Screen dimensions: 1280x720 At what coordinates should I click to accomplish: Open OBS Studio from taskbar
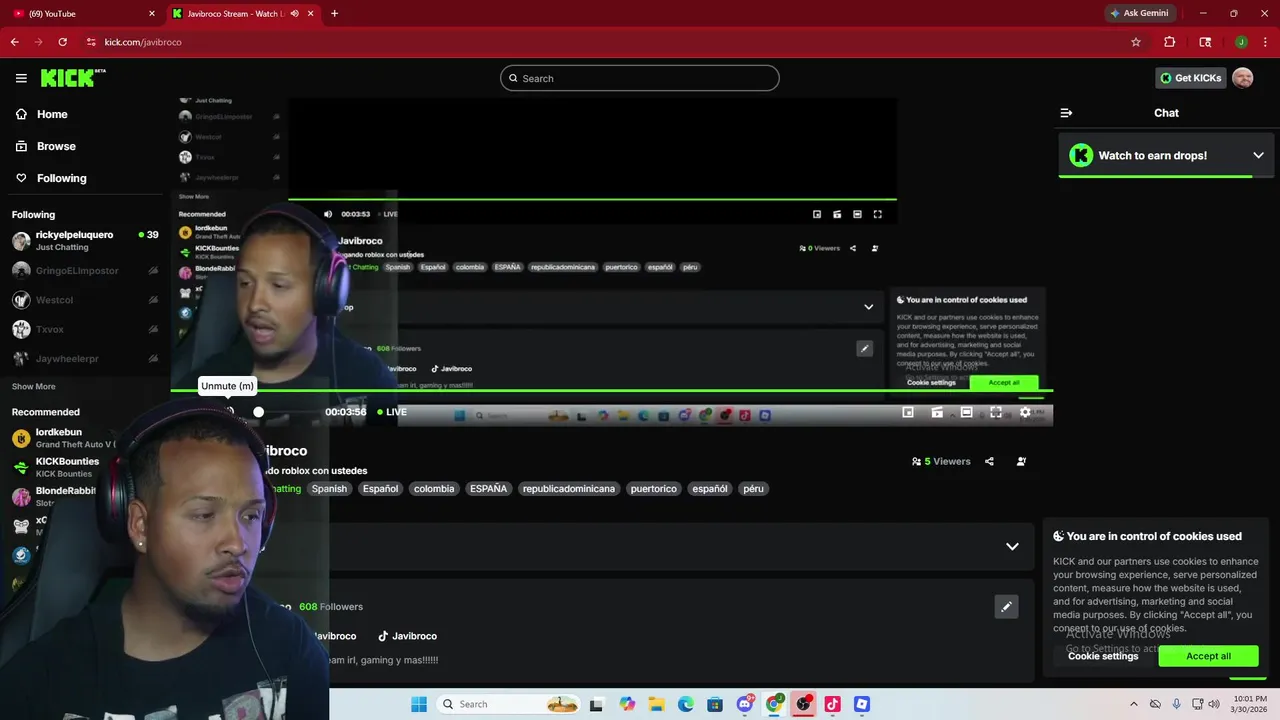[x=803, y=704]
